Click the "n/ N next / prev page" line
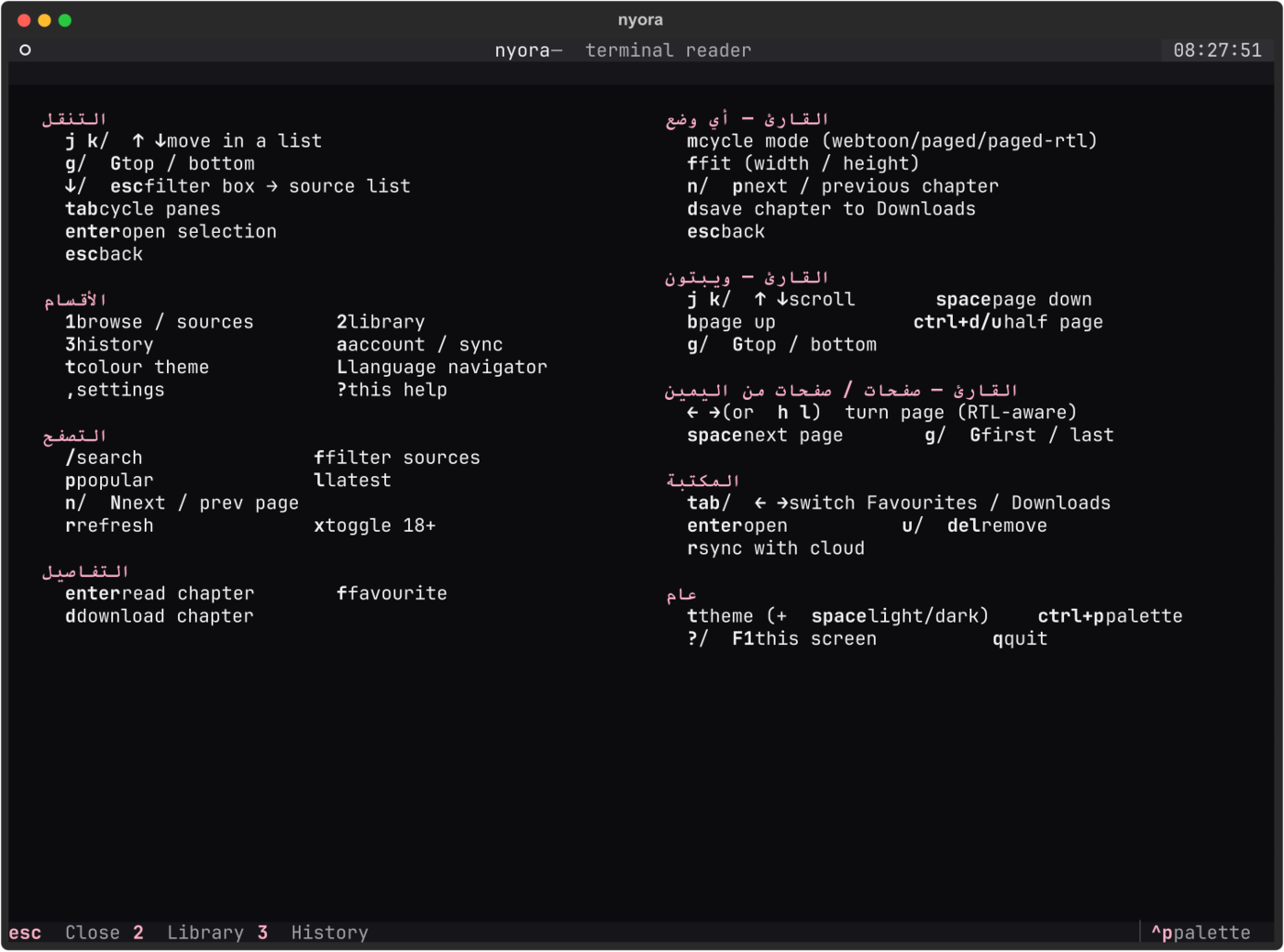Image resolution: width=1284 pixels, height=952 pixels. click(x=182, y=504)
